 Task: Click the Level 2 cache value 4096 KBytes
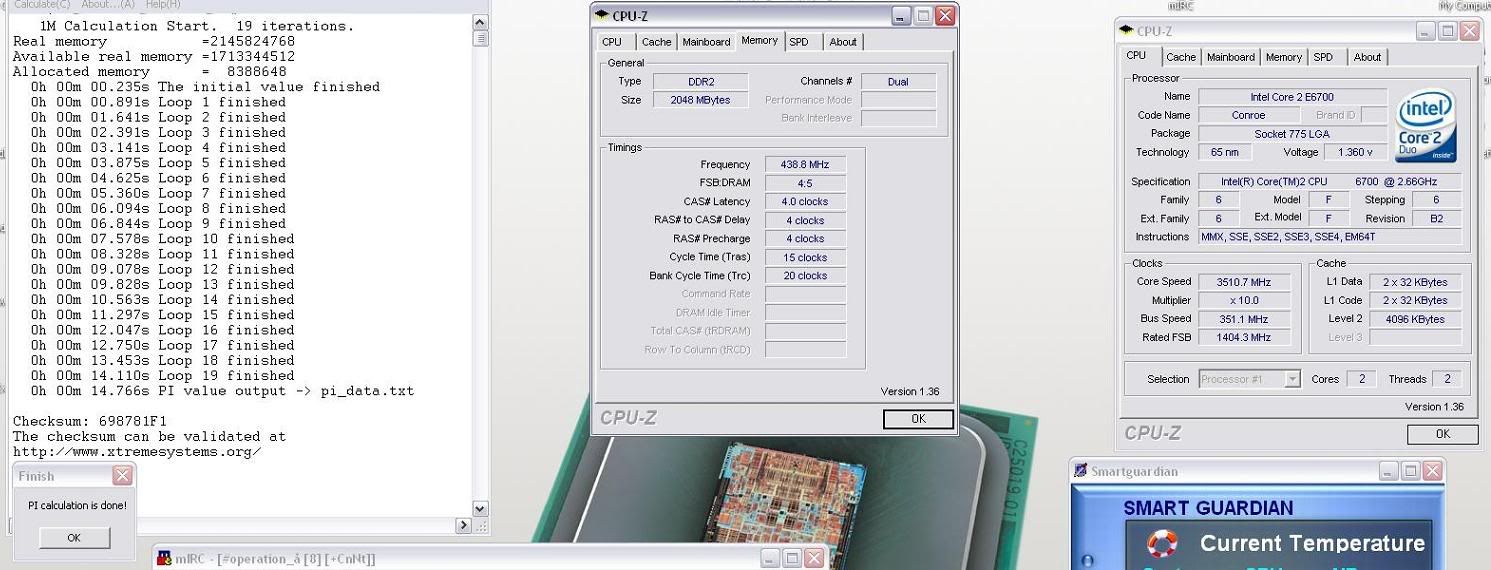1414,319
